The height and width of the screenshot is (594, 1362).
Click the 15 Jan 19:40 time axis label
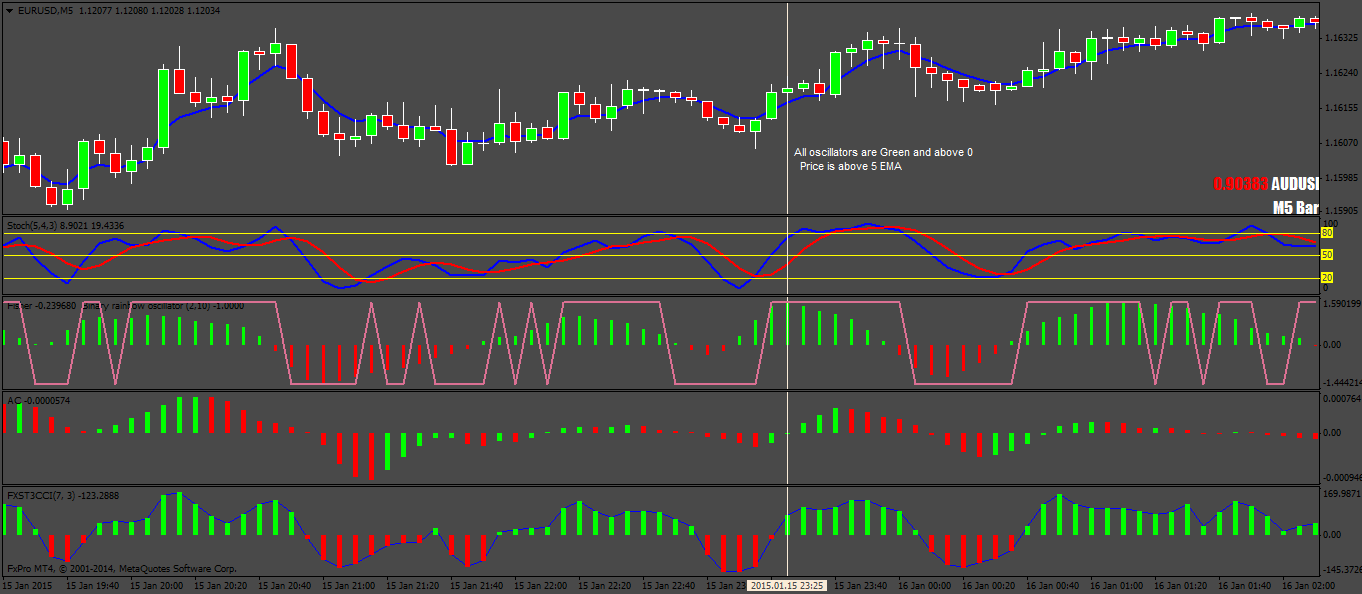click(92, 585)
